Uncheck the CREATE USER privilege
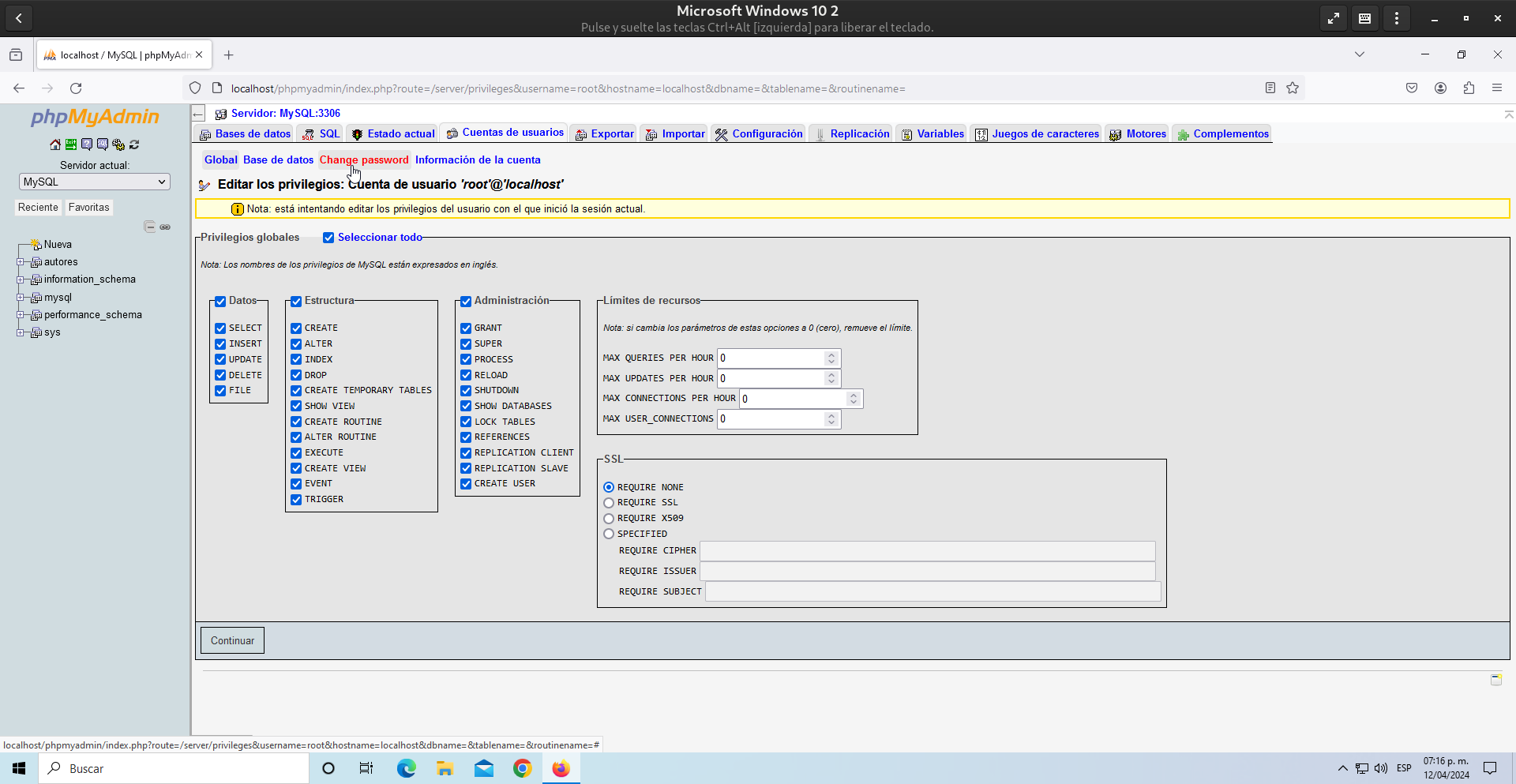1516x784 pixels. pyautogui.click(x=466, y=484)
